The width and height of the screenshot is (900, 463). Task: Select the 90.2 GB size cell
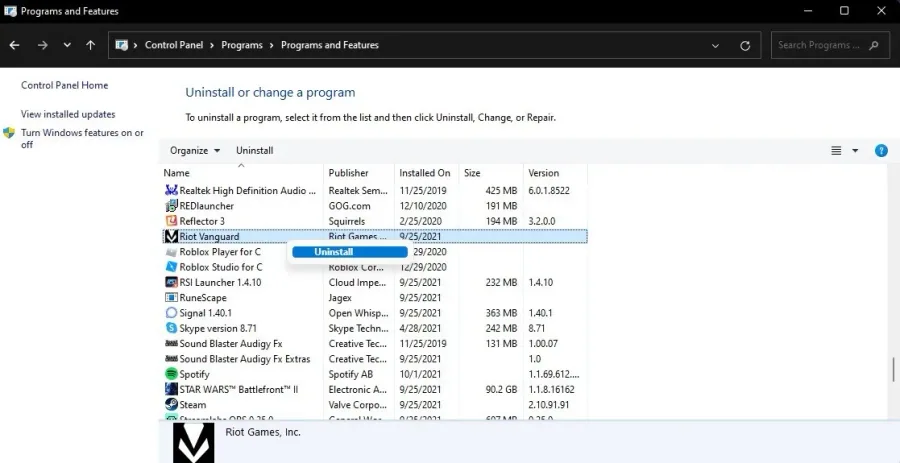pyautogui.click(x=501, y=390)
